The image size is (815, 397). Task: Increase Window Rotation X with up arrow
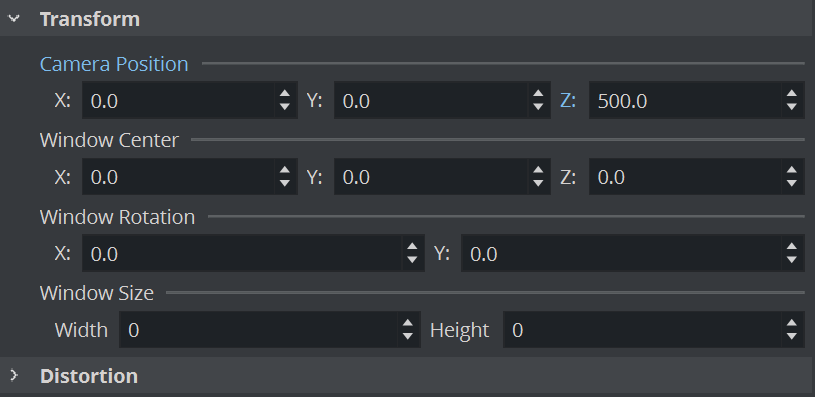click(412, 247)
